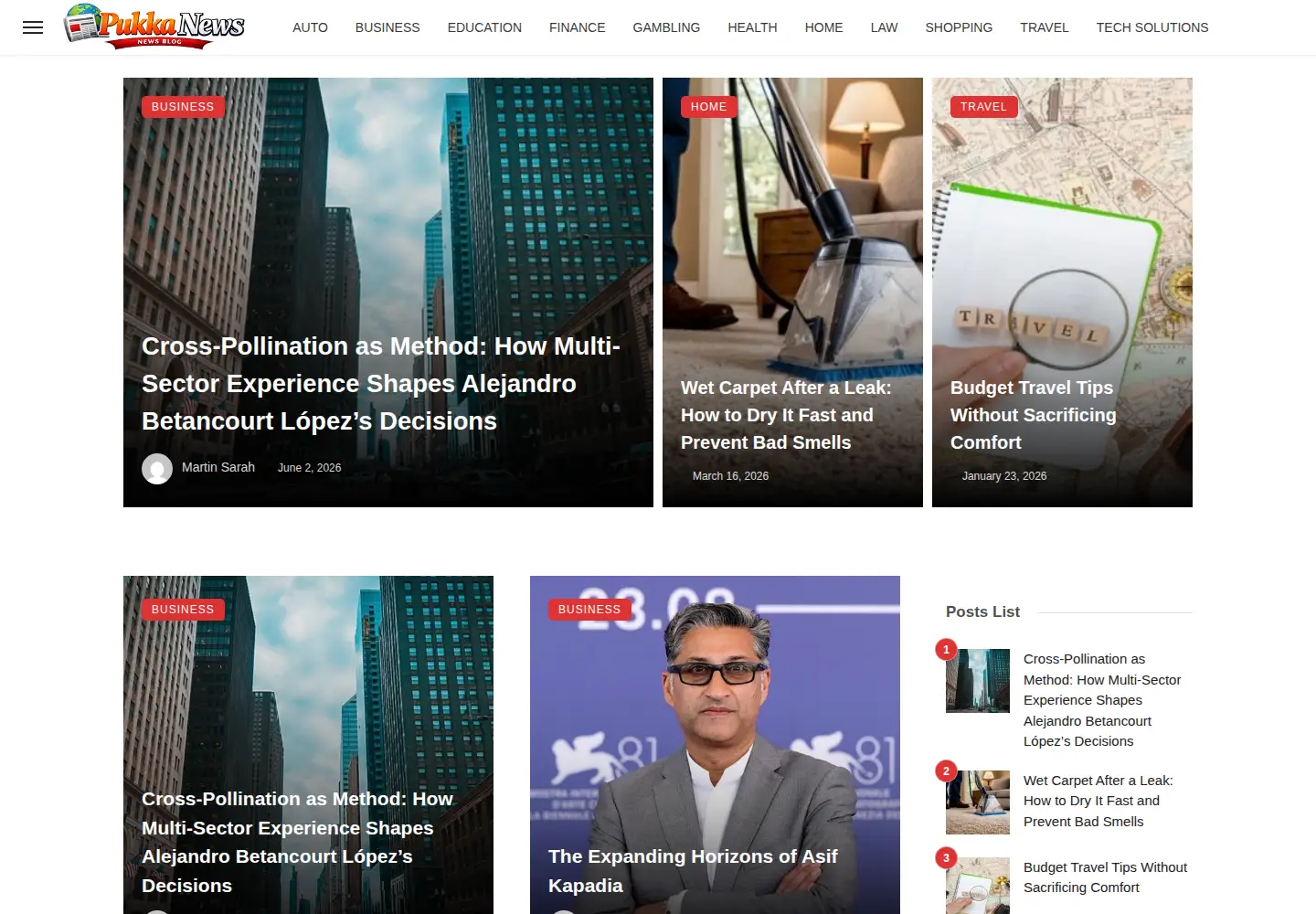
Task: Open Budget Travel Tips link in Posts List
Action: (1105, 877)
